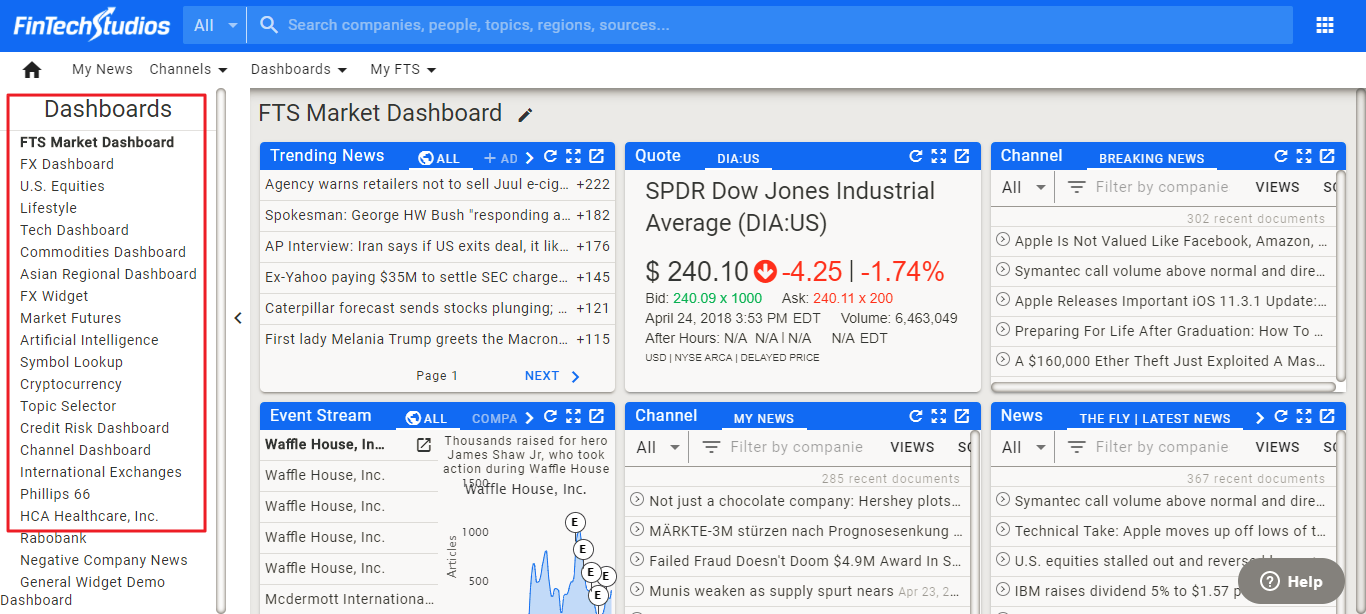Focus Filter by companies in Breaking News
Viewport: 1366px width, 614px height.
pos(1161,187)
